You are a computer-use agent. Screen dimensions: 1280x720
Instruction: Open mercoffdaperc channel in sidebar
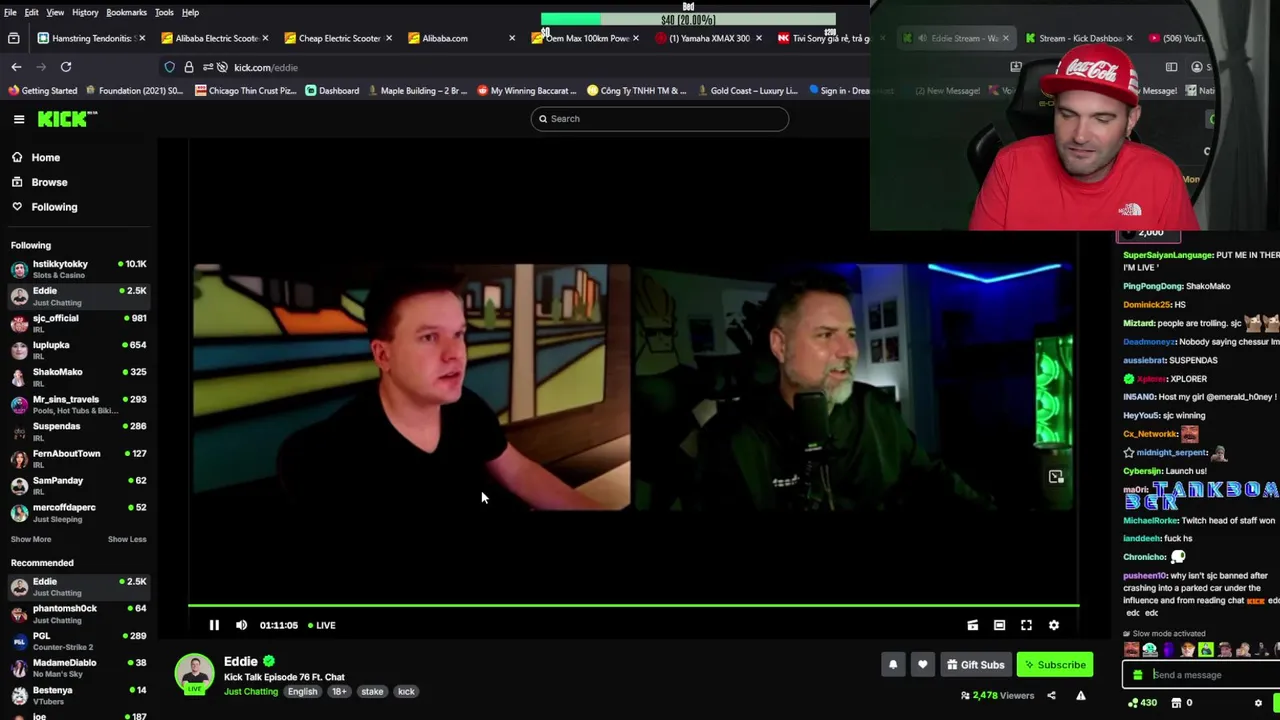78,512
